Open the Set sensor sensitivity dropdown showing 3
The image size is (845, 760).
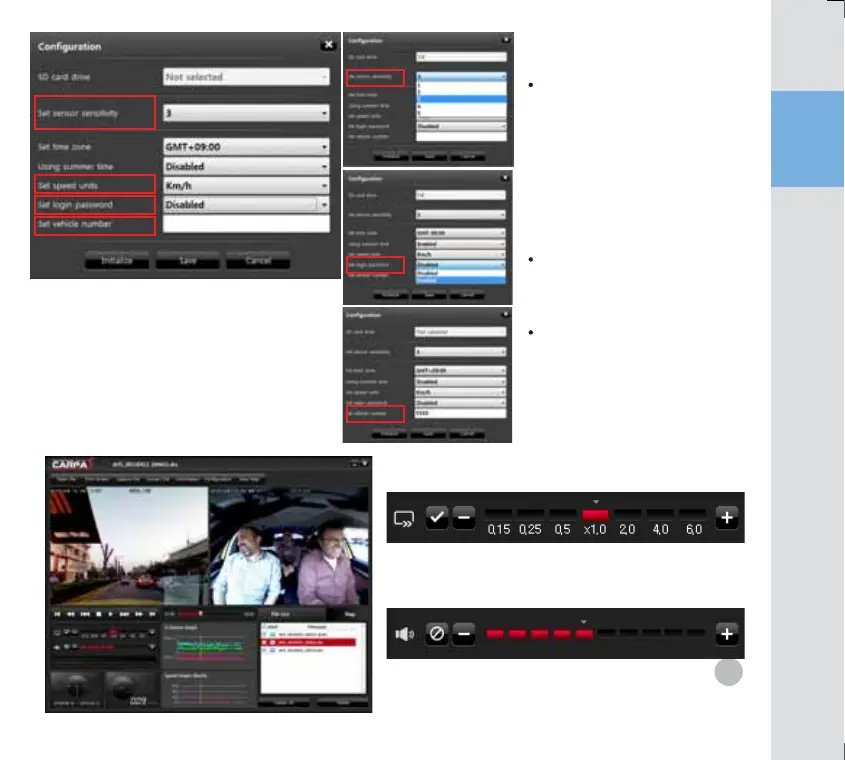[246, 113]
